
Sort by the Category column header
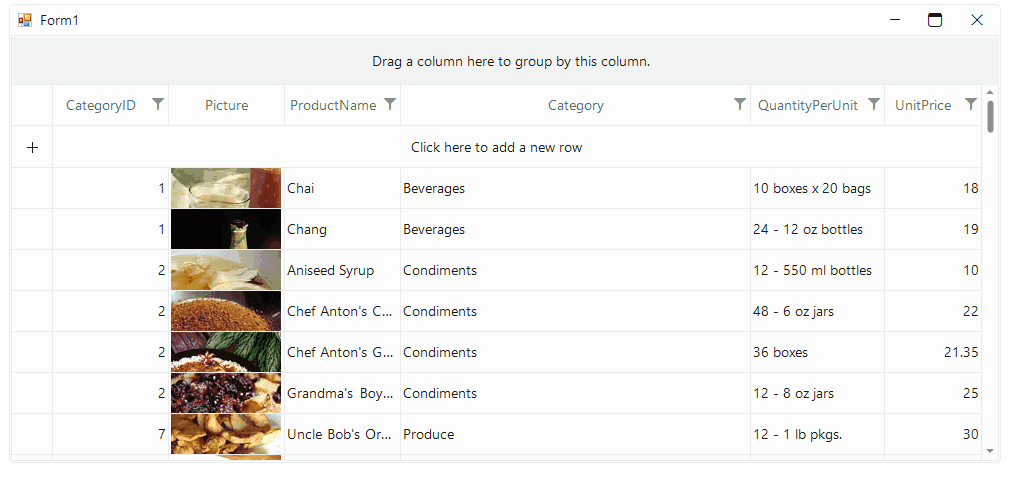[575, 106]
